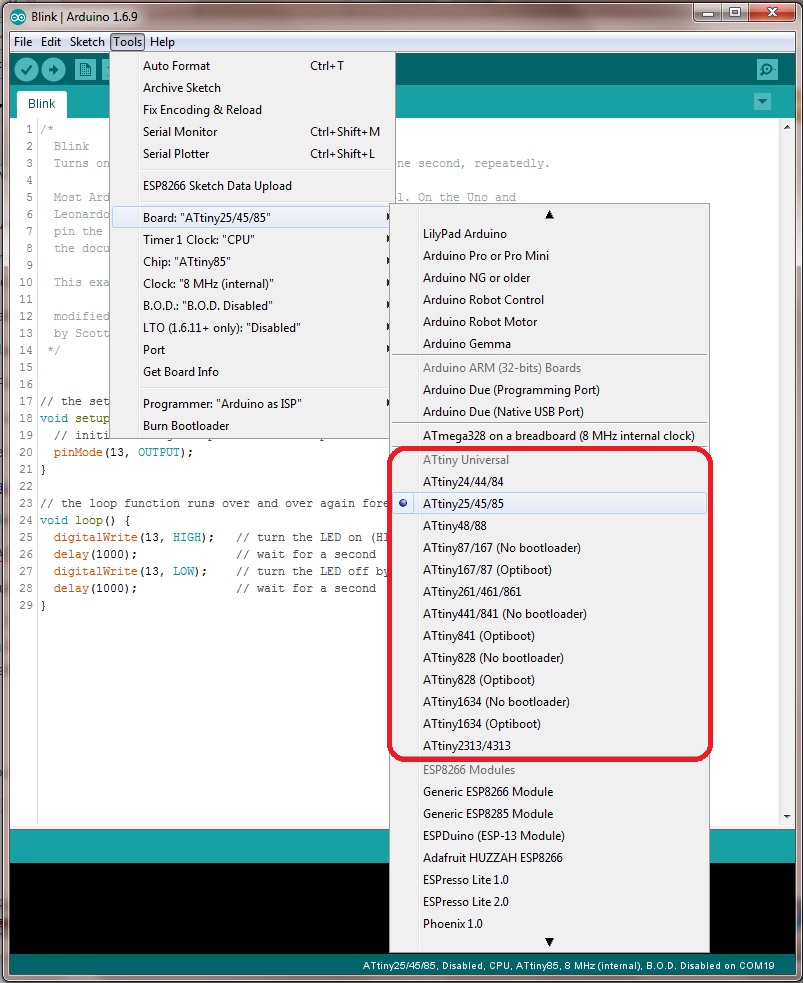Screen dimensions: 804x983
Task: Select ATtiny24/44/84 board
Action: tap(549, 481)
